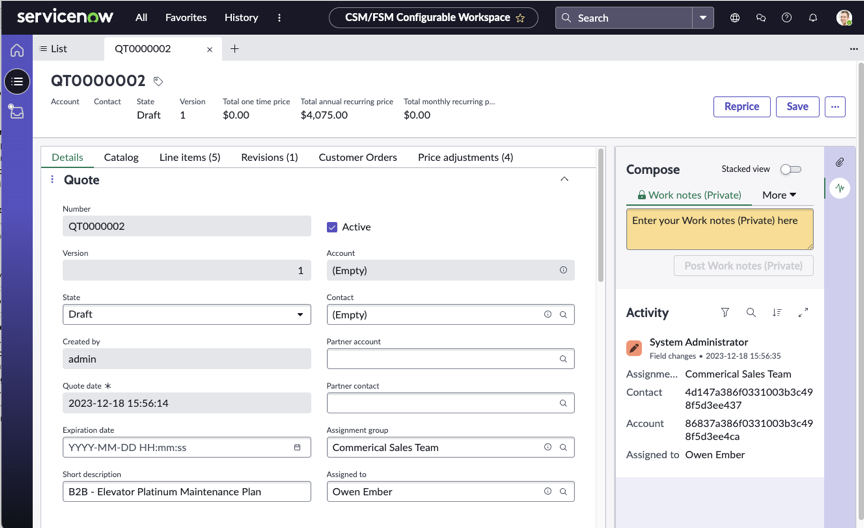The height and width of the screenshot is (528, 864).
Task: Expand the Activity panel to full size
Action: pyautogui.click(x=803, y=313)
